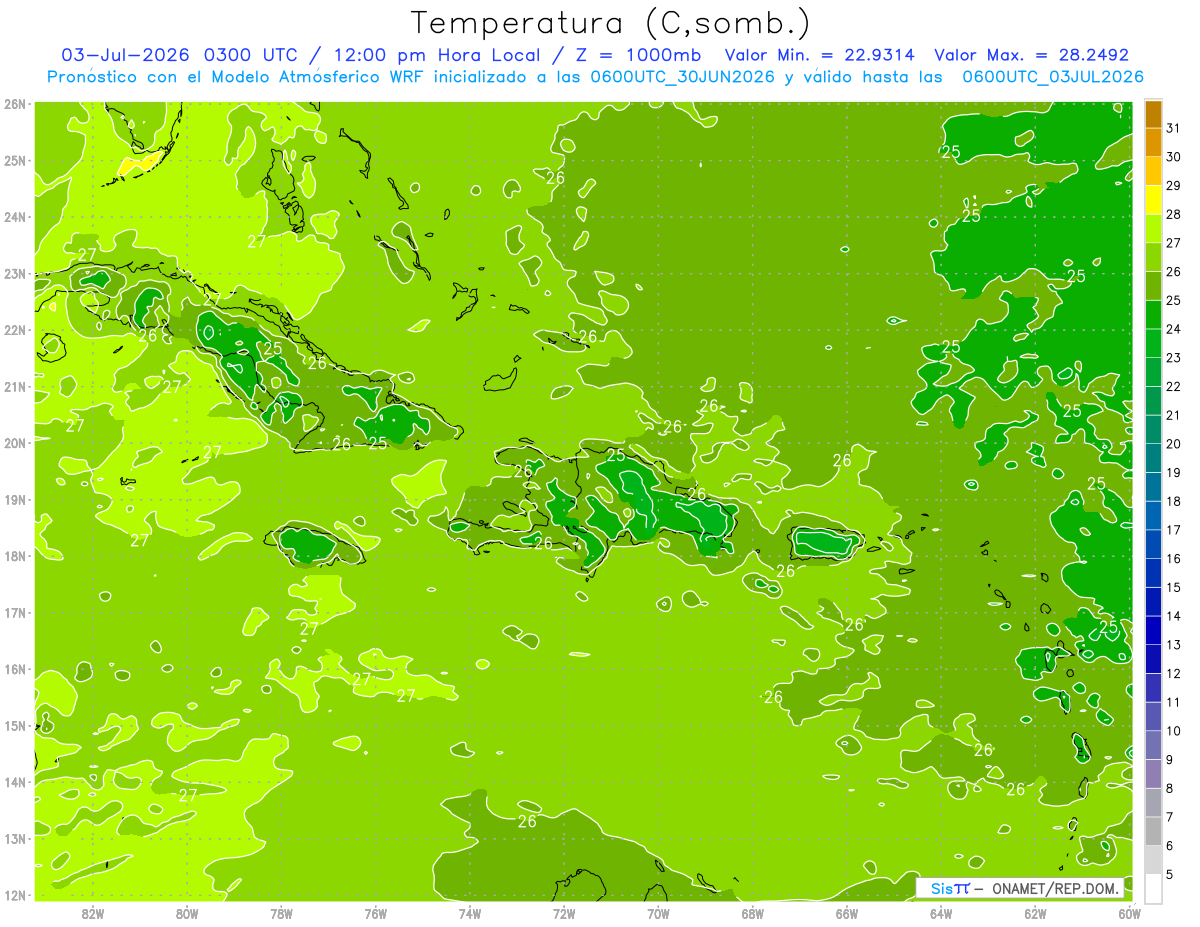The width and height of the screenshot is (1200, 927).
Task: Click the 23 label on the color scale
Action: click(x=1174, y=358)
